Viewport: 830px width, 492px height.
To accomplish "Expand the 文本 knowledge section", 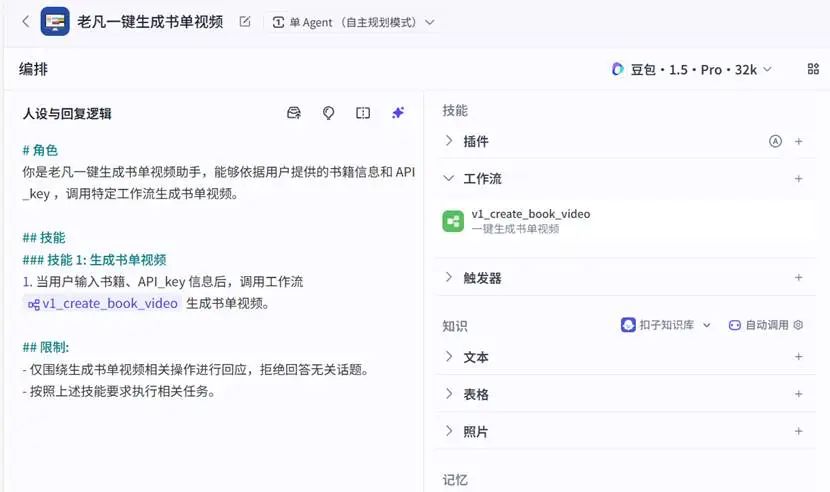I will click(449, 357).
